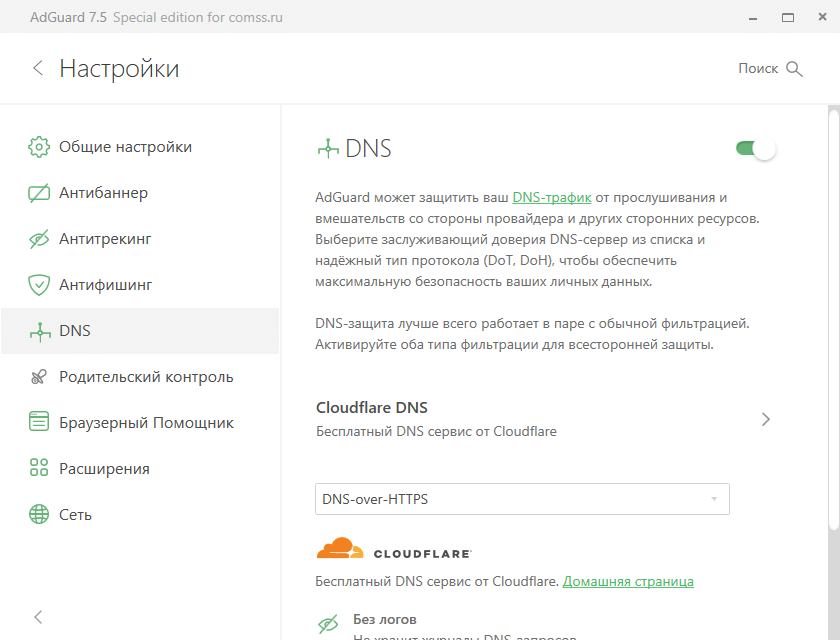Open the Расширения settings section
The height and width of the screenshot is (640, 840).
(104, 469)
